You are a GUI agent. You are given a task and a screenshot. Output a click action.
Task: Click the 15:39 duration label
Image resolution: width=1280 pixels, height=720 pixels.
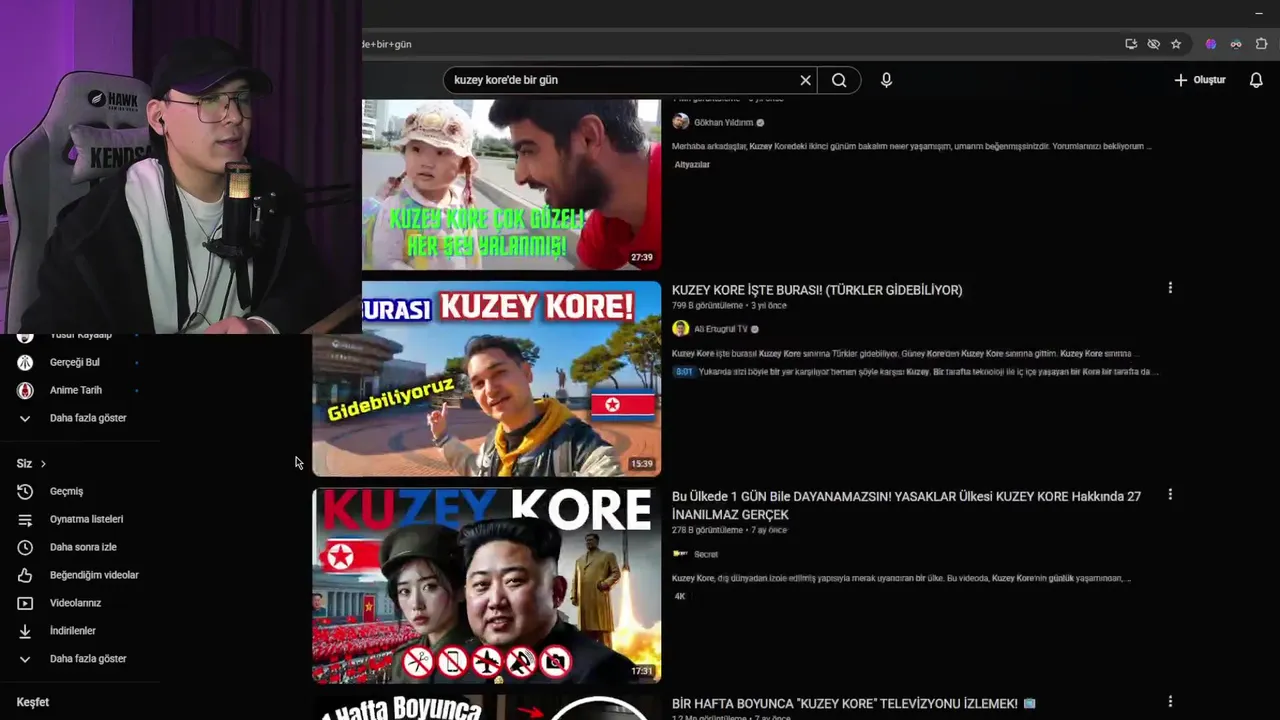(x=641, y=464)
